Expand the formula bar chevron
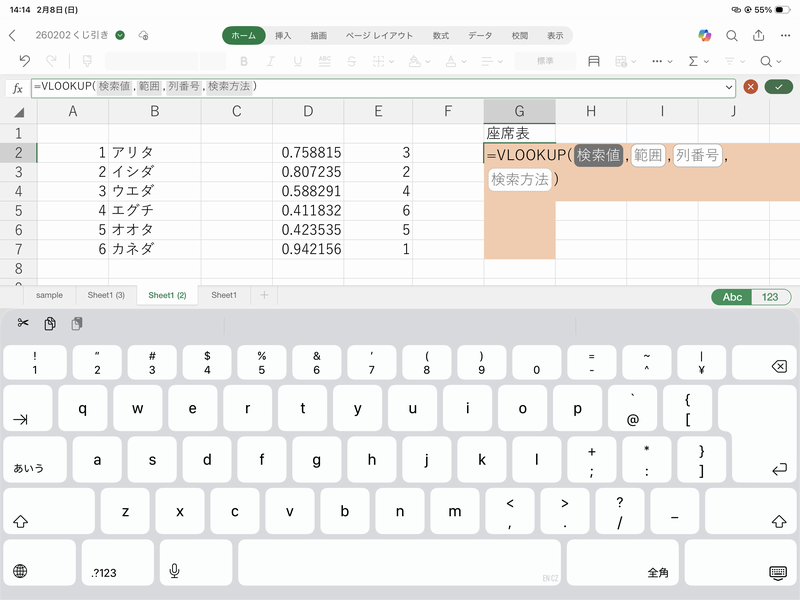800x600 pixels. click(729, 87)
